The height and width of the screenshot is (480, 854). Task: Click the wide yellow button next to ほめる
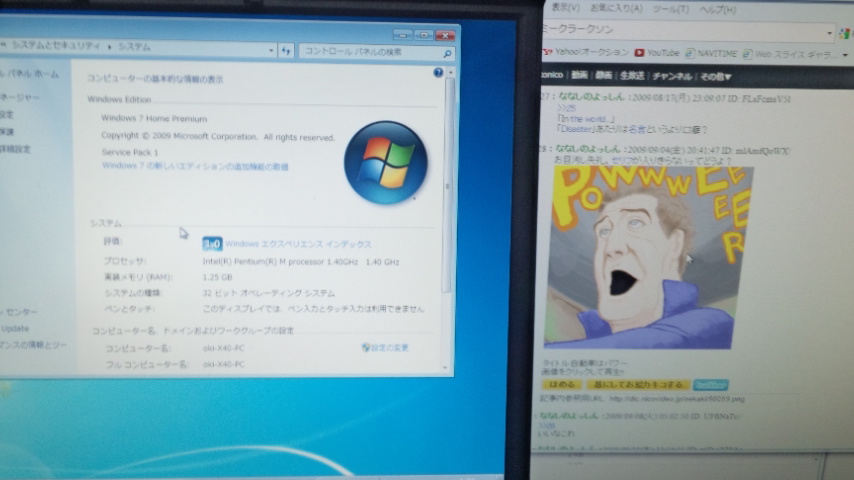click(638, 385)
